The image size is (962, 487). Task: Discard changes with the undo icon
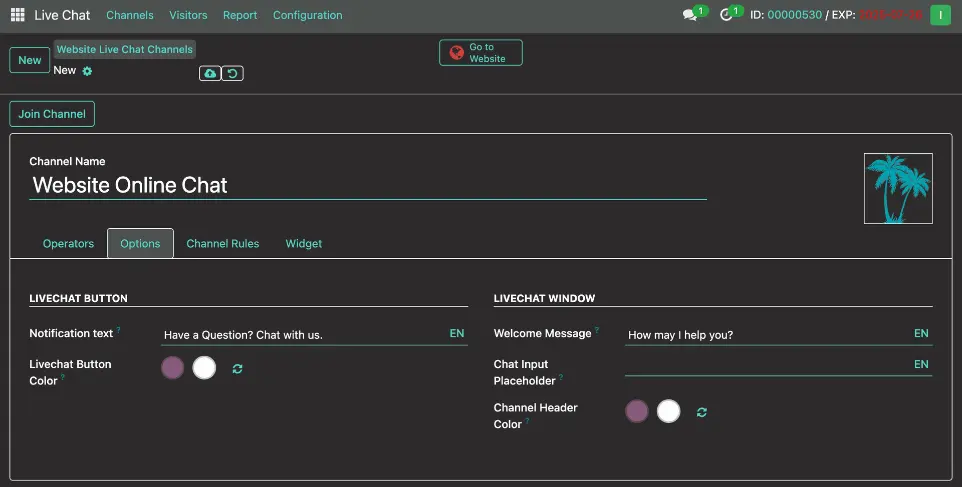(x=232, y=73)
